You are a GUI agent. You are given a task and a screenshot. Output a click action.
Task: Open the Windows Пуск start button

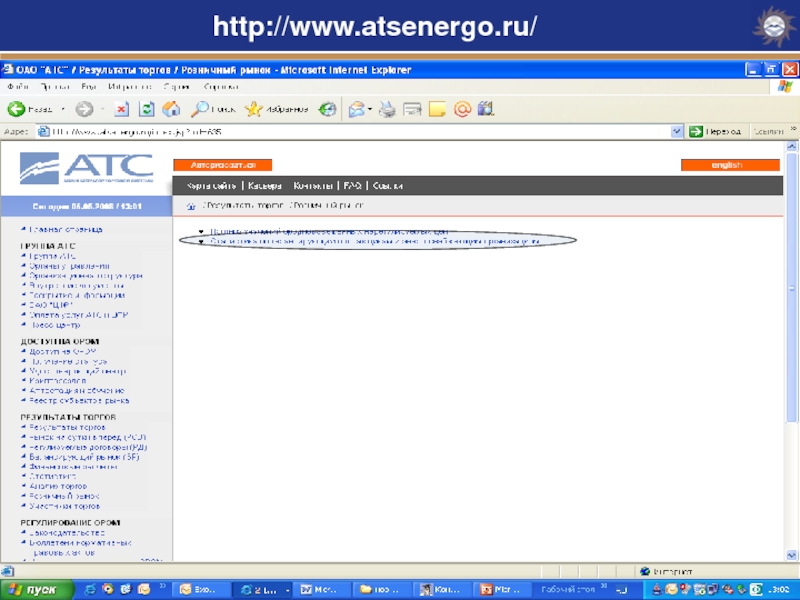coord(35,590)
